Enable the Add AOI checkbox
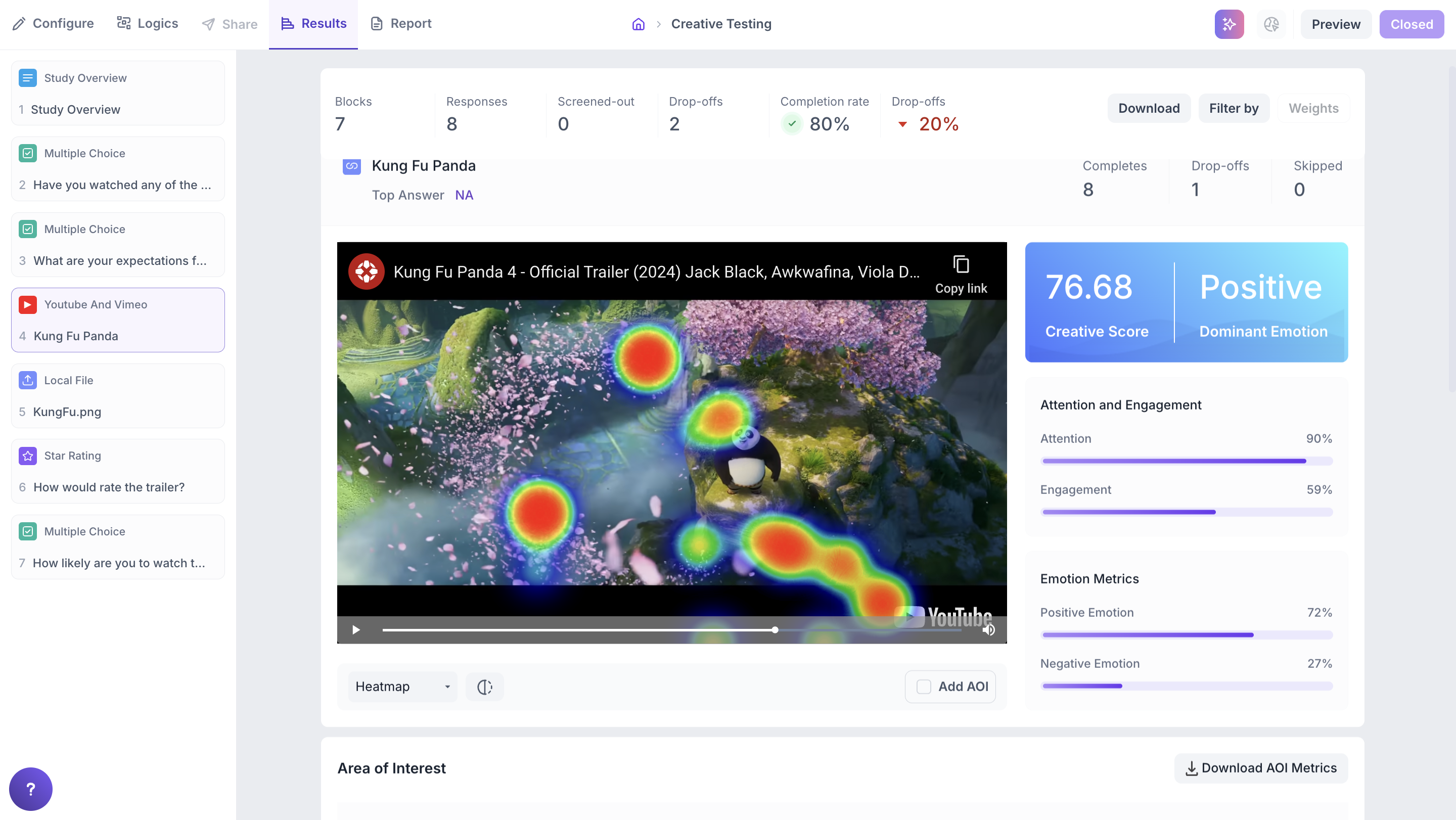The height and width of the screenshot is (820, 1456). click(x=924, y=687)
